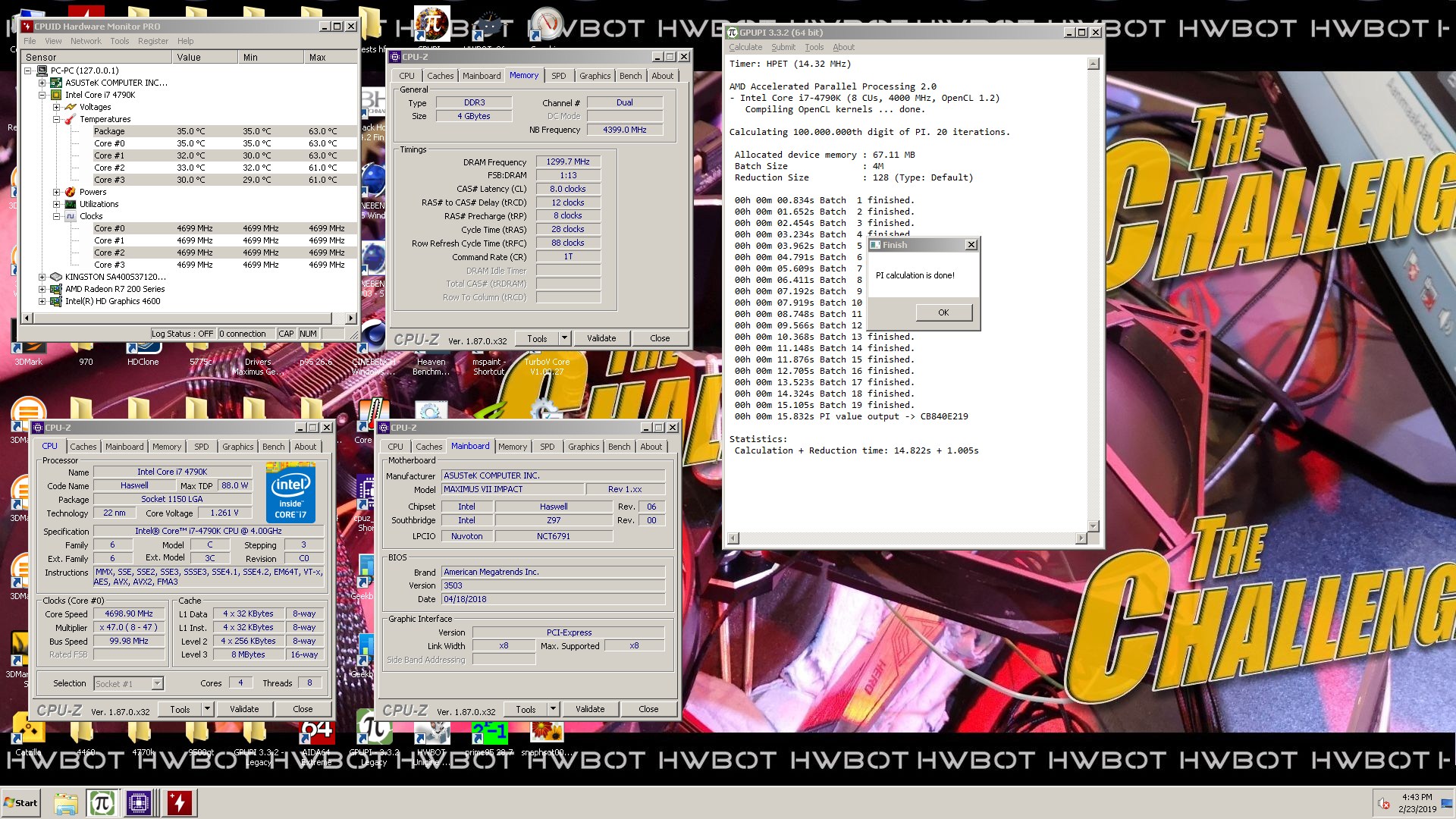Click the GPUPI horizontal scrollbar right arrow
Screen dimensions: 1456x819
[1081, 538]
